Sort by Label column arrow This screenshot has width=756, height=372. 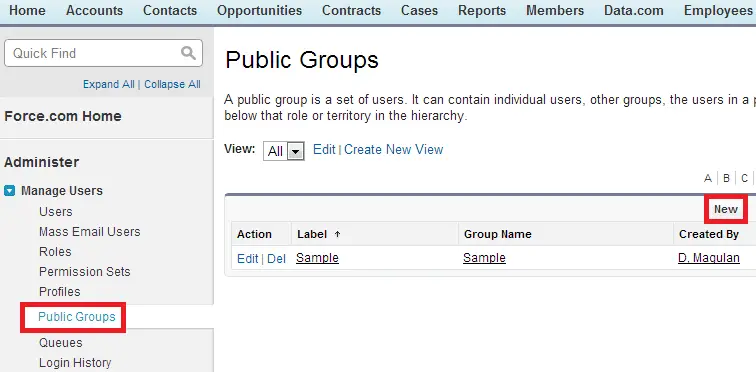click(x=337, y=234)
